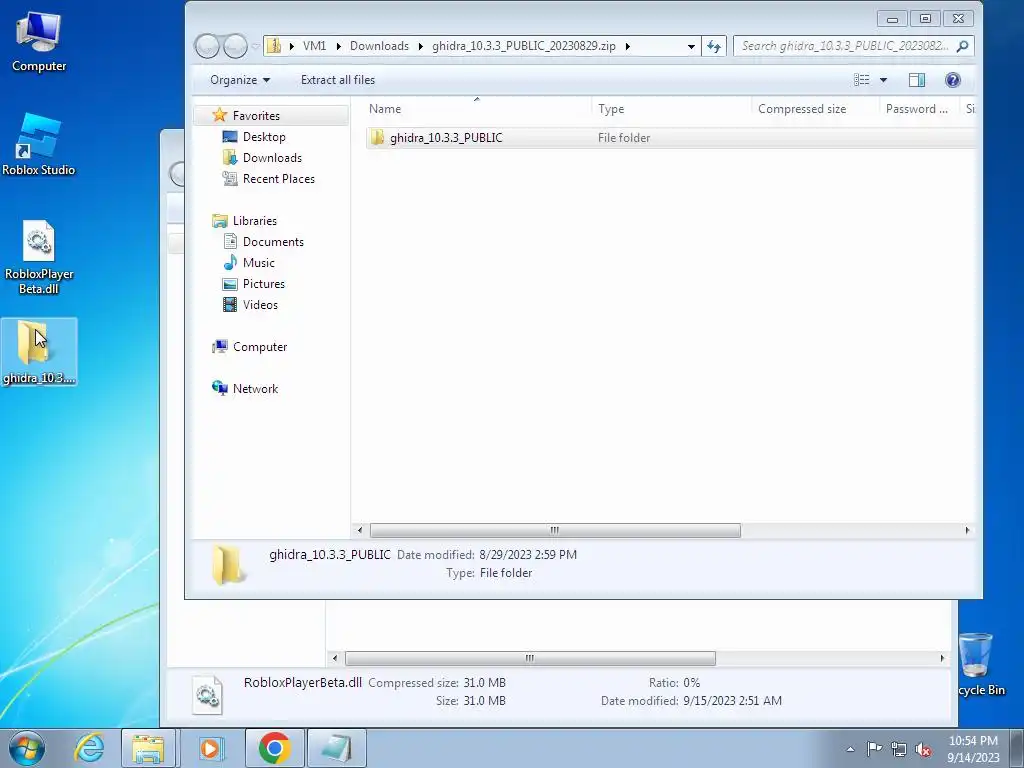The height and width of the screenshot is (768, 1024).
Task: Select RobloxPlayerBeta.dll on the desktop
Action: pyautogui.click(x=39, y=257)
